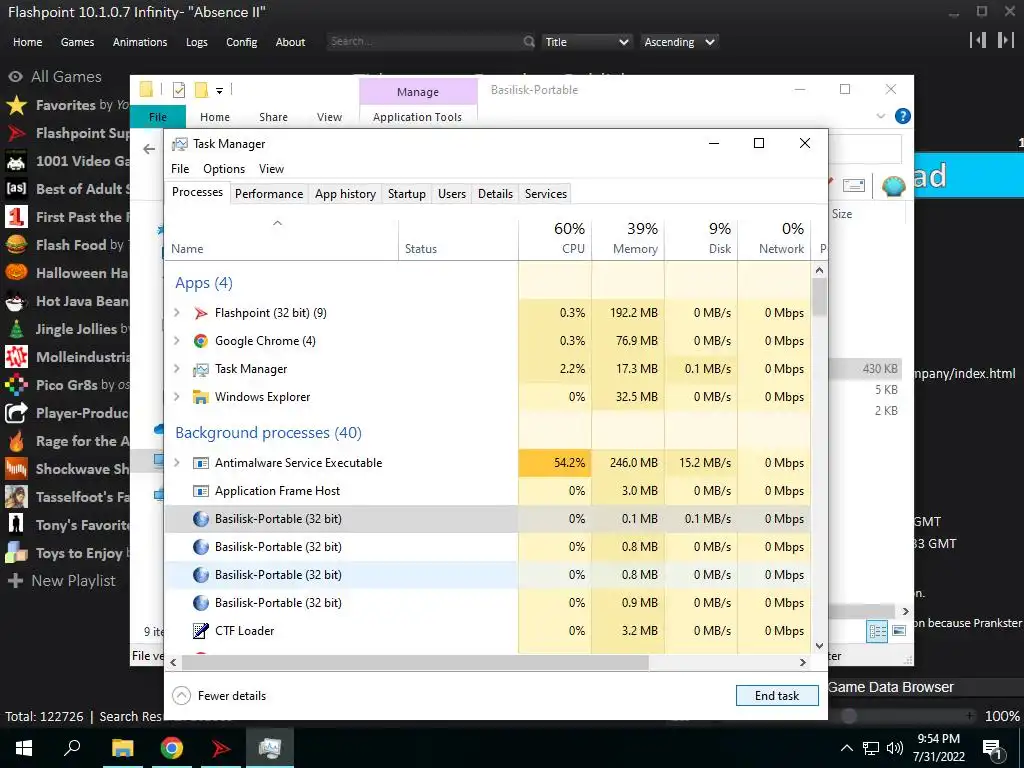Expand the Flashpoint (32 bit) process group
Viewport: 1024px width, 768px height.
(177, 313)
